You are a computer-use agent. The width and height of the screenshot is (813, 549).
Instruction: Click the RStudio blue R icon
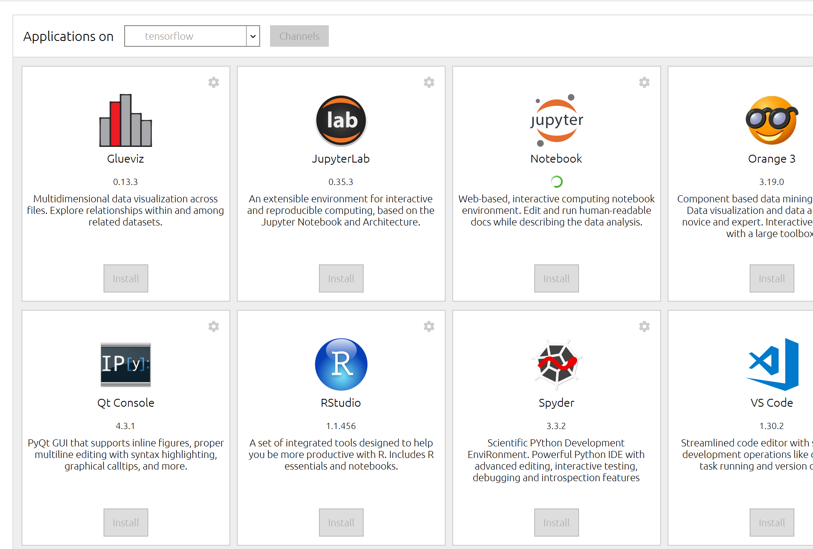pyautogui.click(x=341, y=365)
